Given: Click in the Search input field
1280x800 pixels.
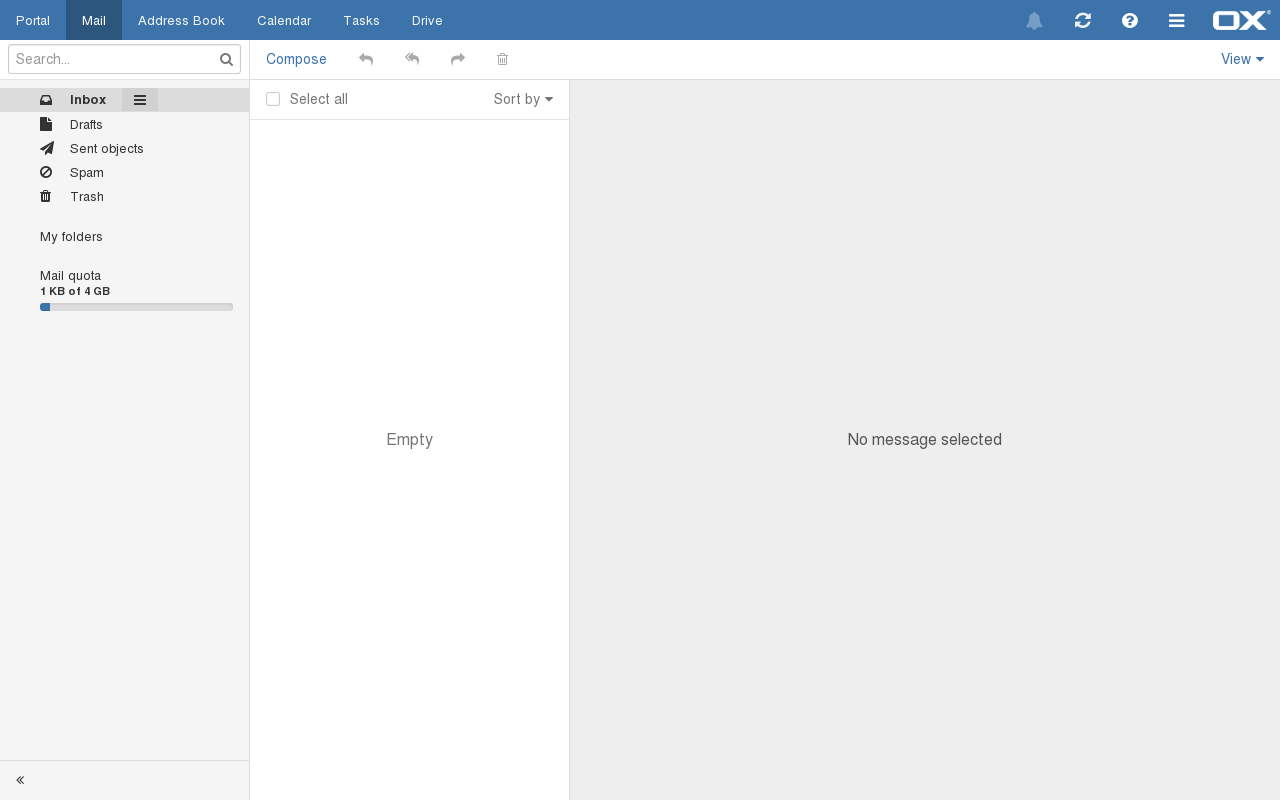Looking at the screenshot, I should point(112,59).
